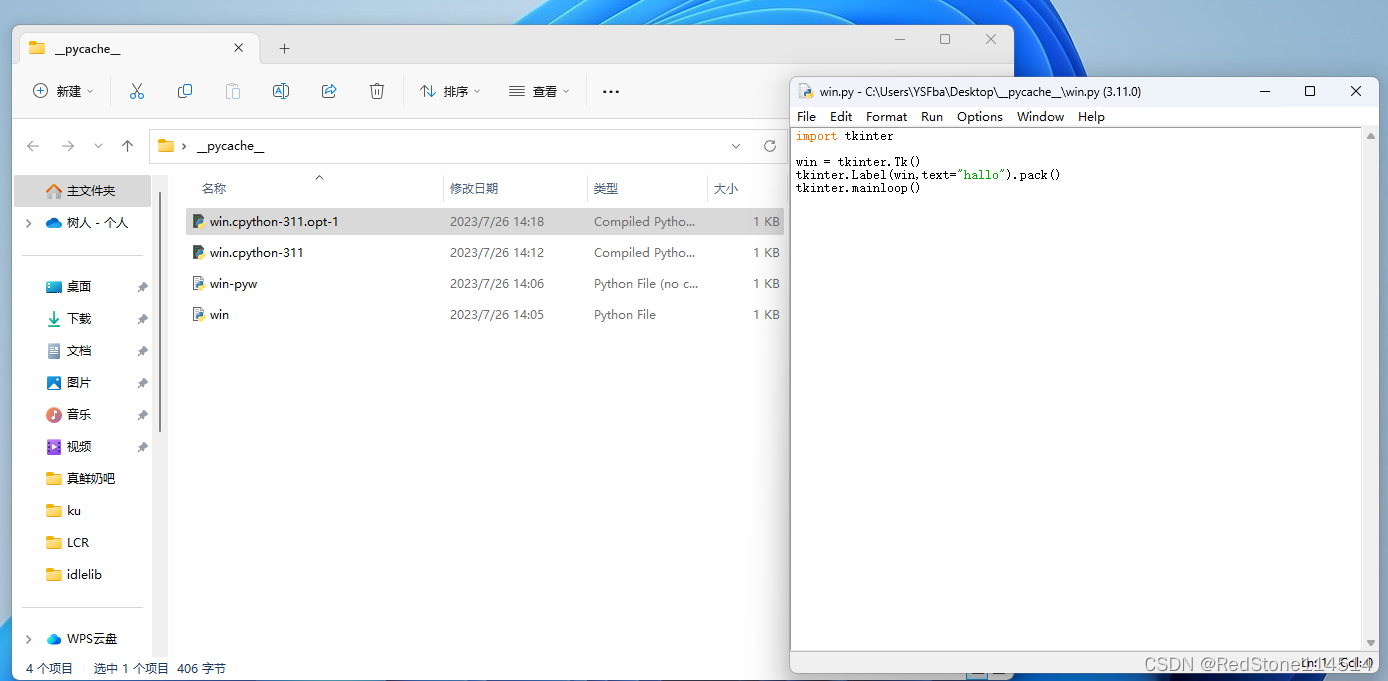Click the IDLE editor vertical scrollbar

coord(1370,390)
